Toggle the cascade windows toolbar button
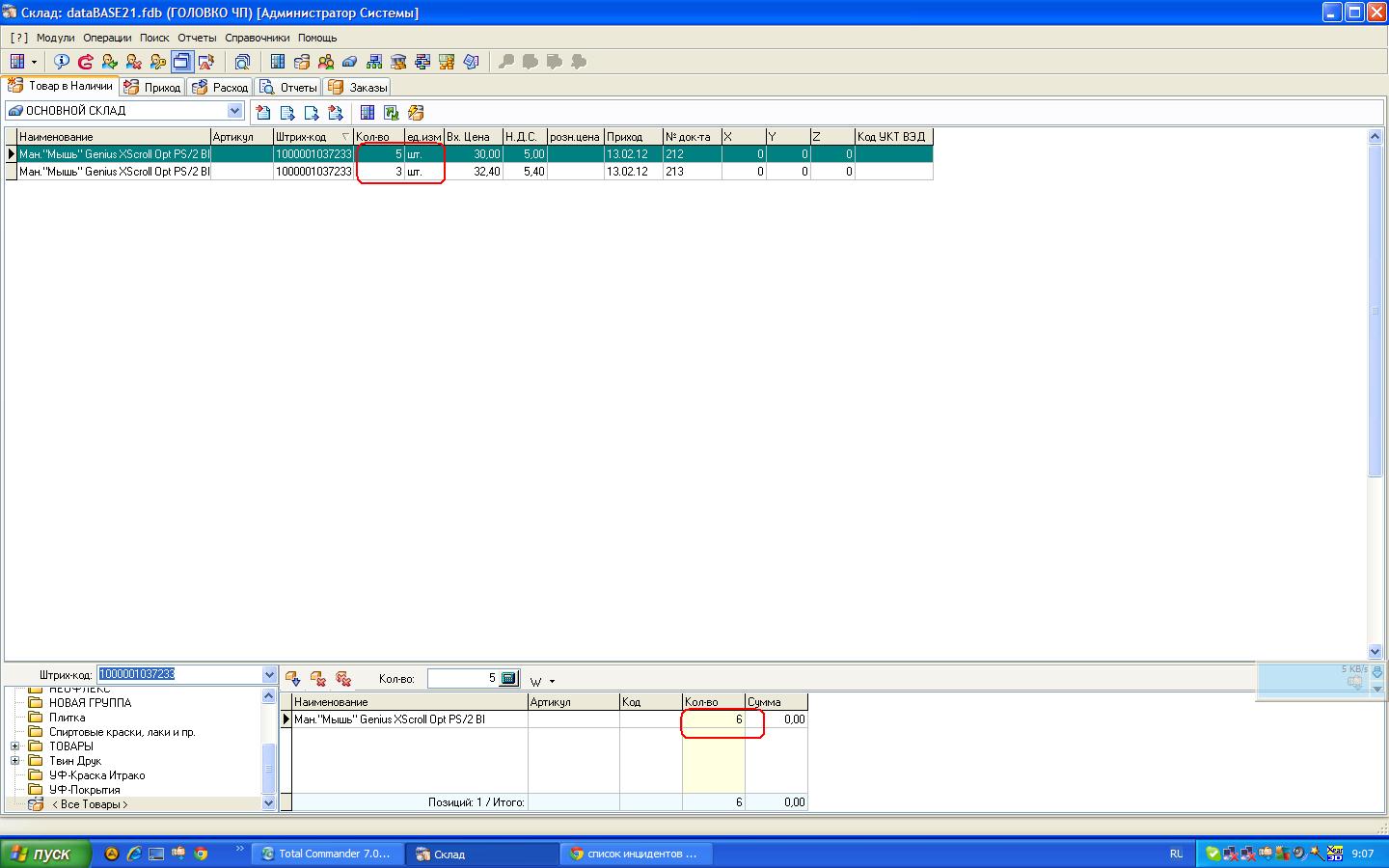The width and height of the screenshot is (1389, 868). tap(181, 62)
